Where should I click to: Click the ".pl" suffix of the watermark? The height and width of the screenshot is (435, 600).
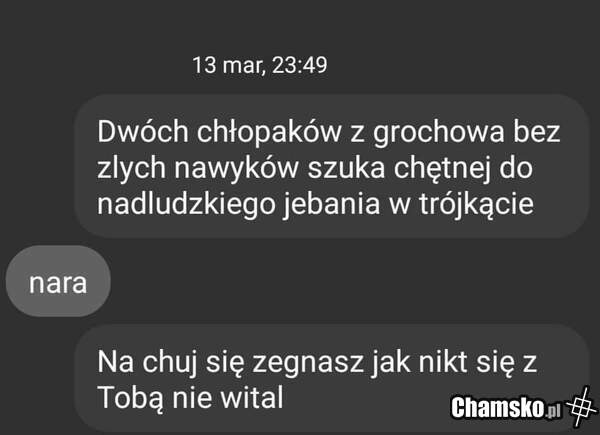pyautogui.click(x=553, y=411)
